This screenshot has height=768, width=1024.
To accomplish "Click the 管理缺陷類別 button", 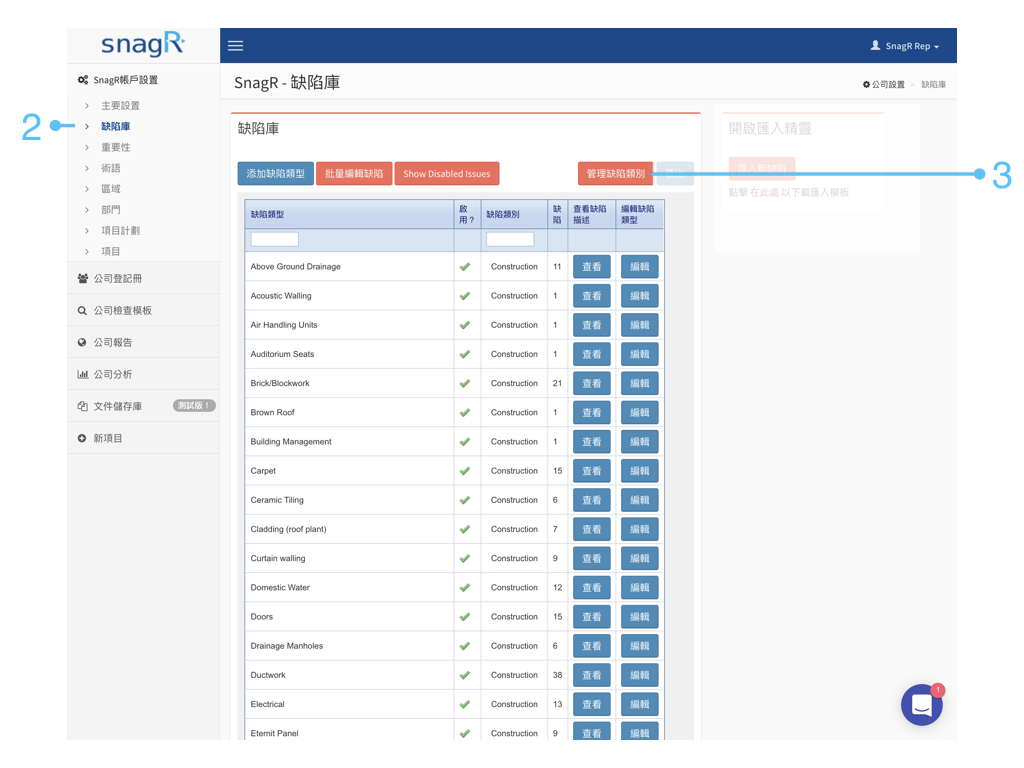I will coord(615,174).
